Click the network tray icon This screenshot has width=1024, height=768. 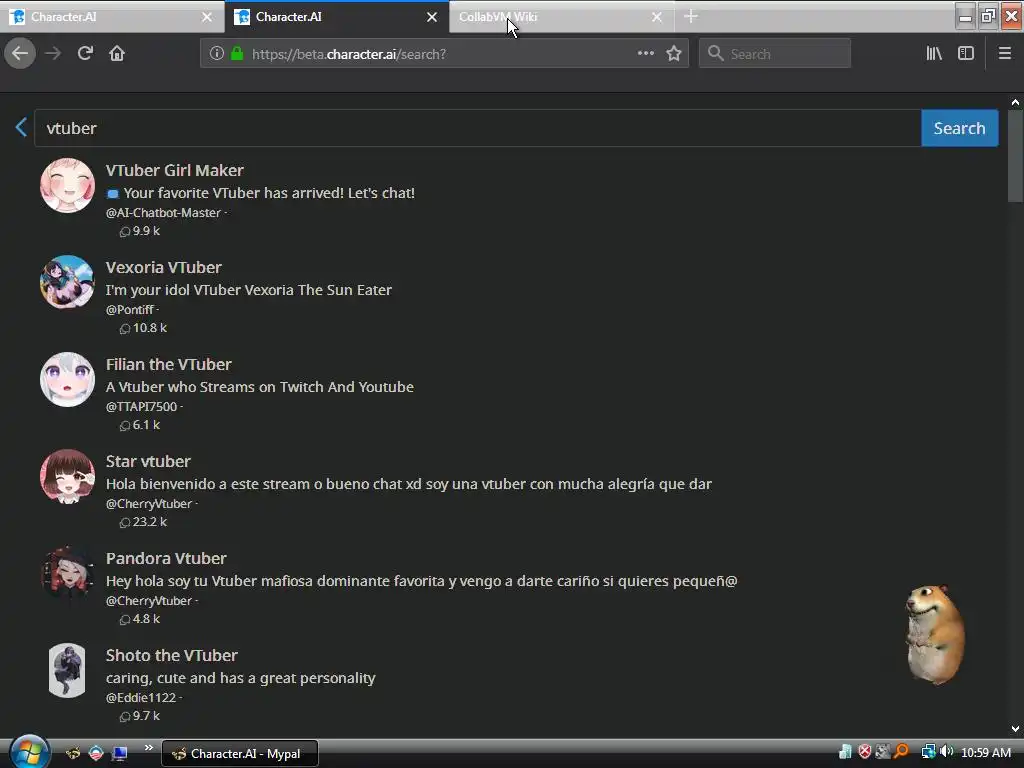point(928,752)
